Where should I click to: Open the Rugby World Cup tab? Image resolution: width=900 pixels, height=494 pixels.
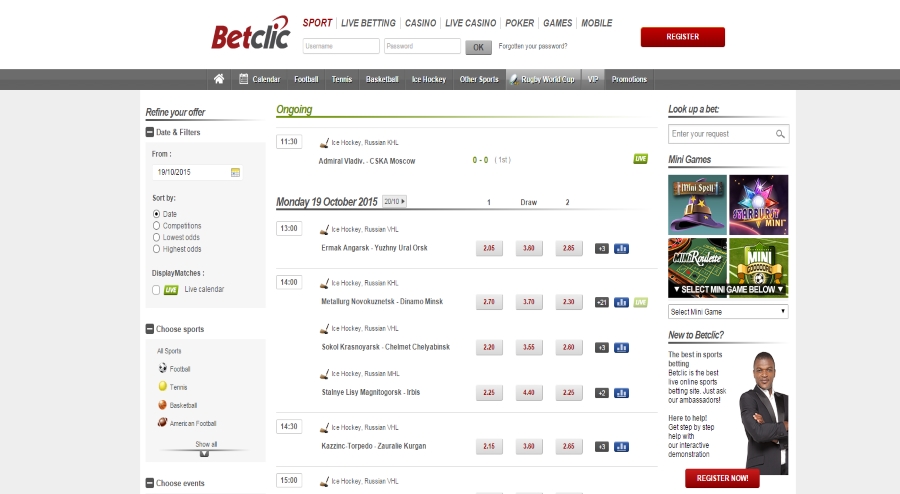pyautogui.click(x=543, y=79)
